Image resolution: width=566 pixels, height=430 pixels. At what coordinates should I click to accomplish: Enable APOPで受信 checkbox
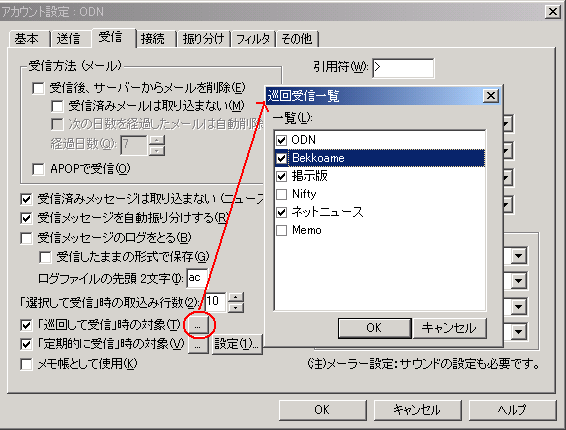click(x=38, y=169)
